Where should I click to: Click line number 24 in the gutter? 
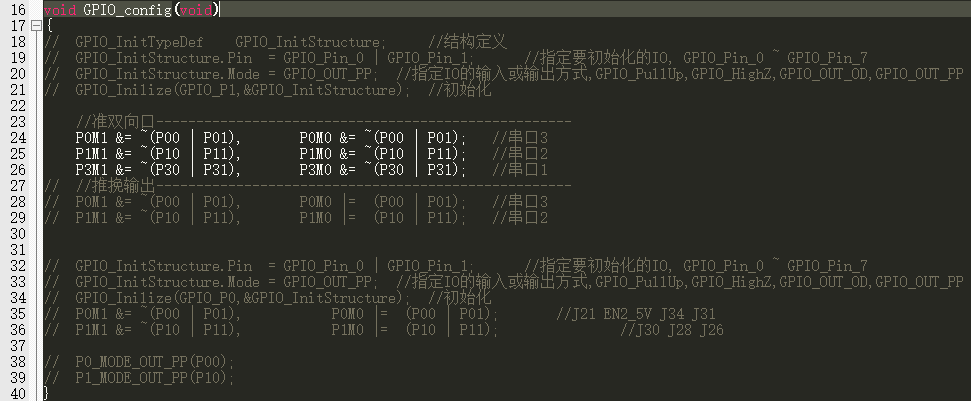tap(19, 138)
